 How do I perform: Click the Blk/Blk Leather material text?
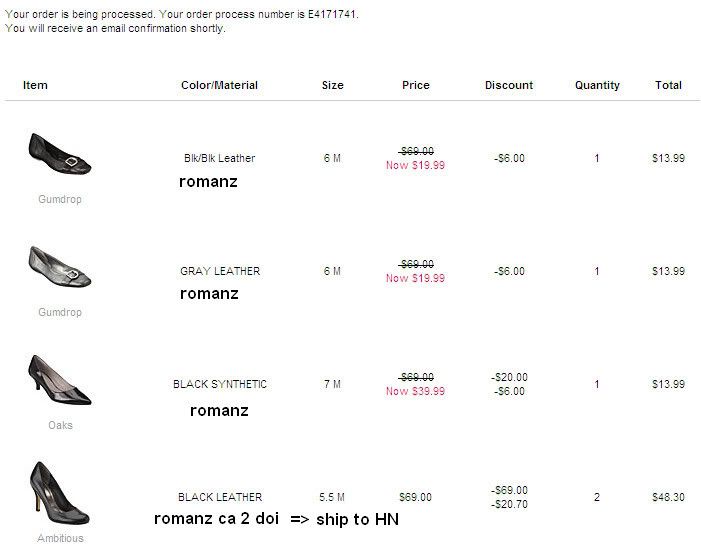[x=219, y=158]
